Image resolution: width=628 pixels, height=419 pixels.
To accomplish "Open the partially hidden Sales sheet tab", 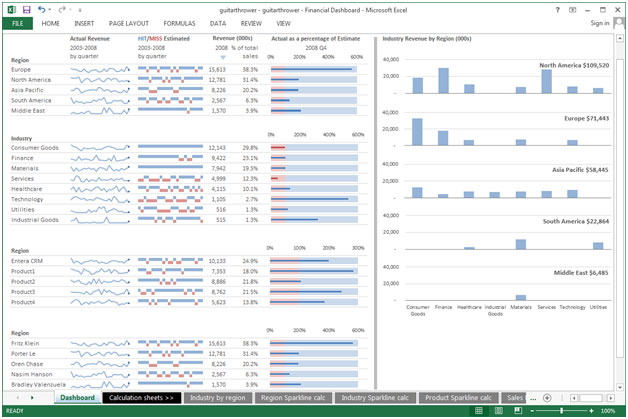I will [514, 398].
